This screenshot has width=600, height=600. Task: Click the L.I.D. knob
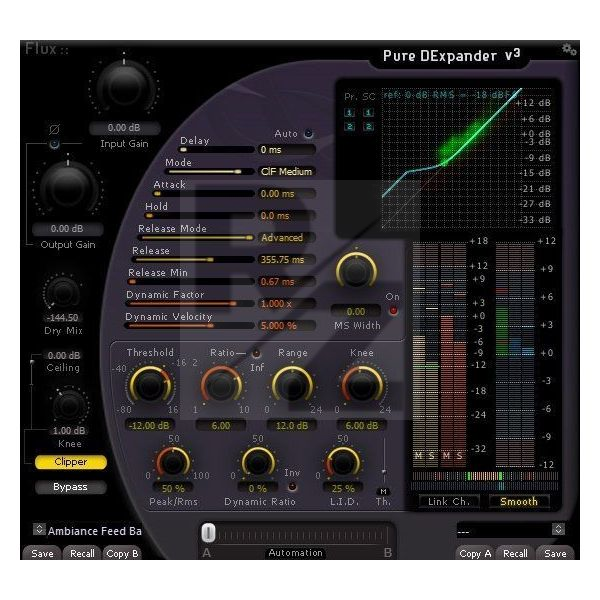pyautogui.click(x=342, y=462)
